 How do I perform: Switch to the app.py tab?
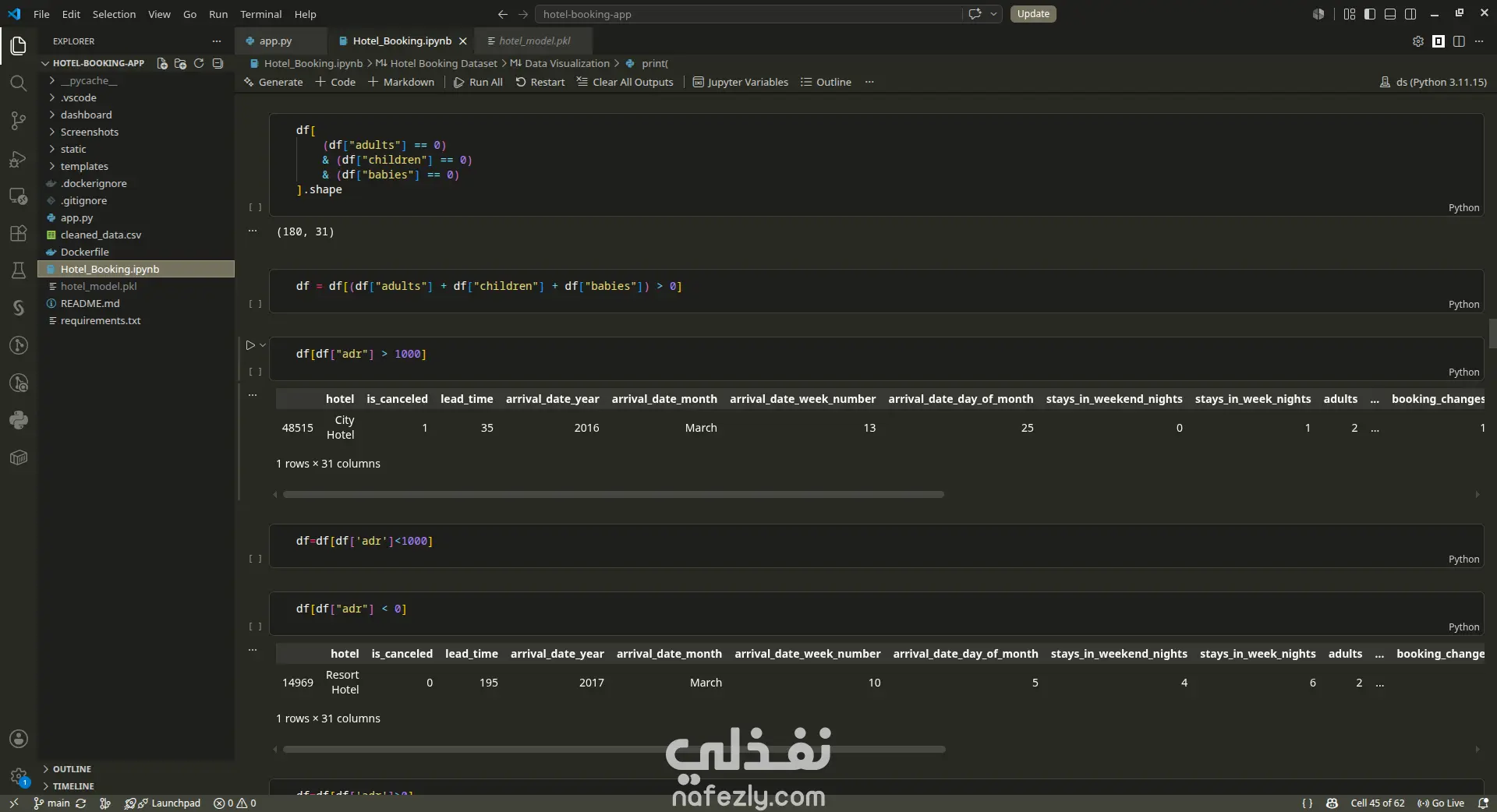(x=275, y=41)
